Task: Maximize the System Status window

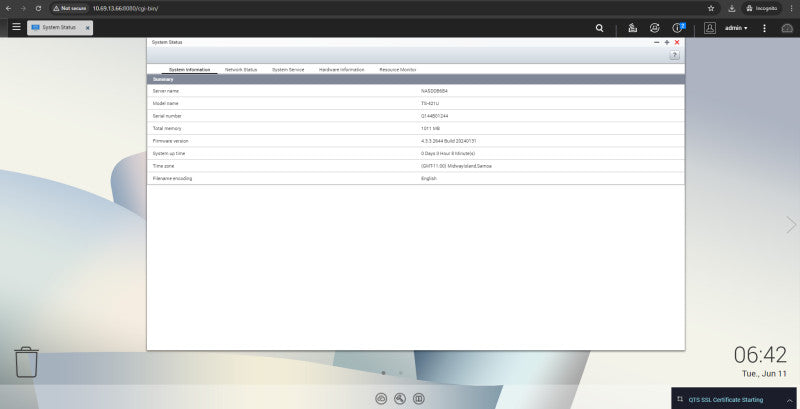Action: (667, 42)
